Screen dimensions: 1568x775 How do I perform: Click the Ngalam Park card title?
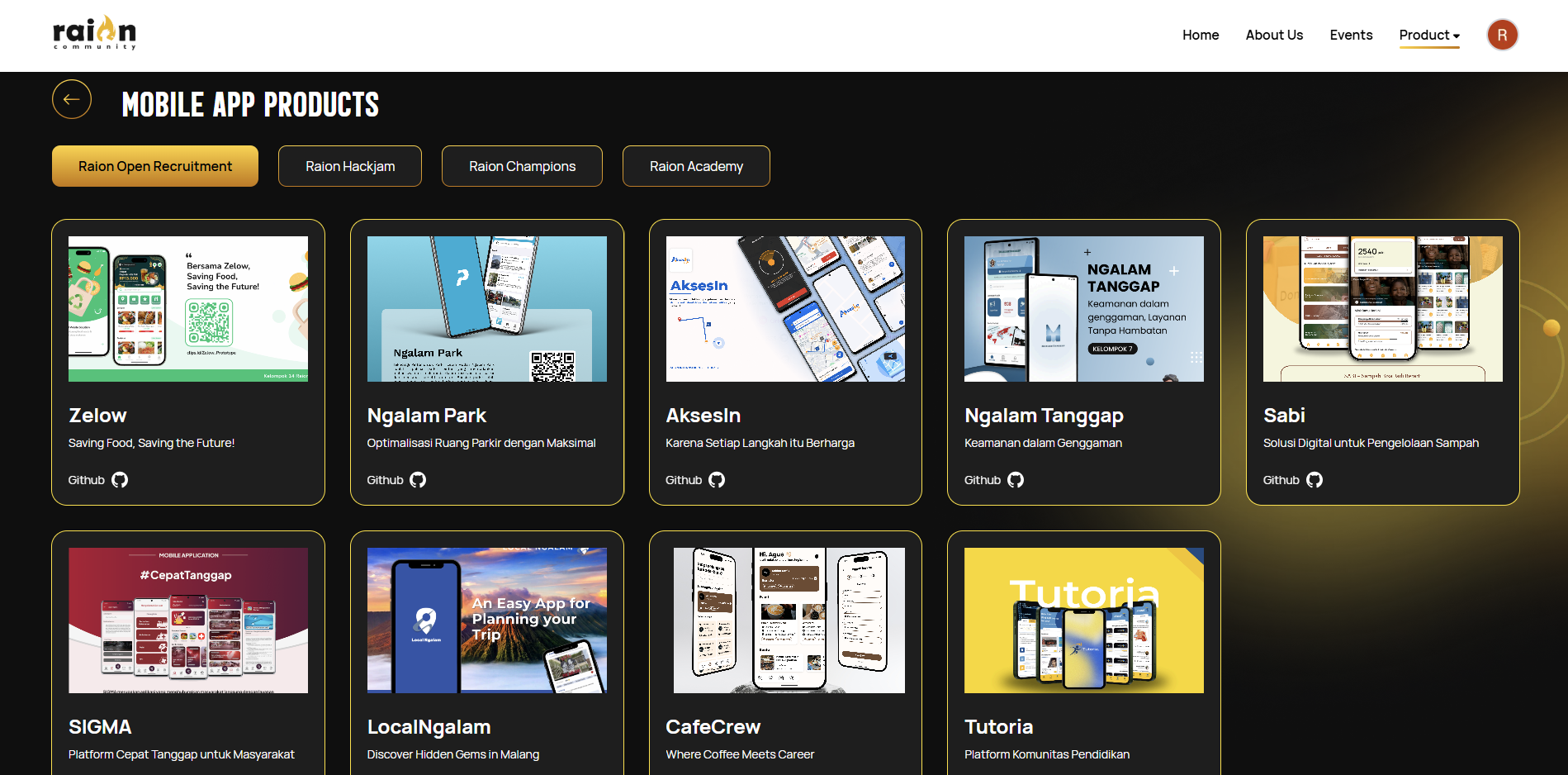point(427,416)
